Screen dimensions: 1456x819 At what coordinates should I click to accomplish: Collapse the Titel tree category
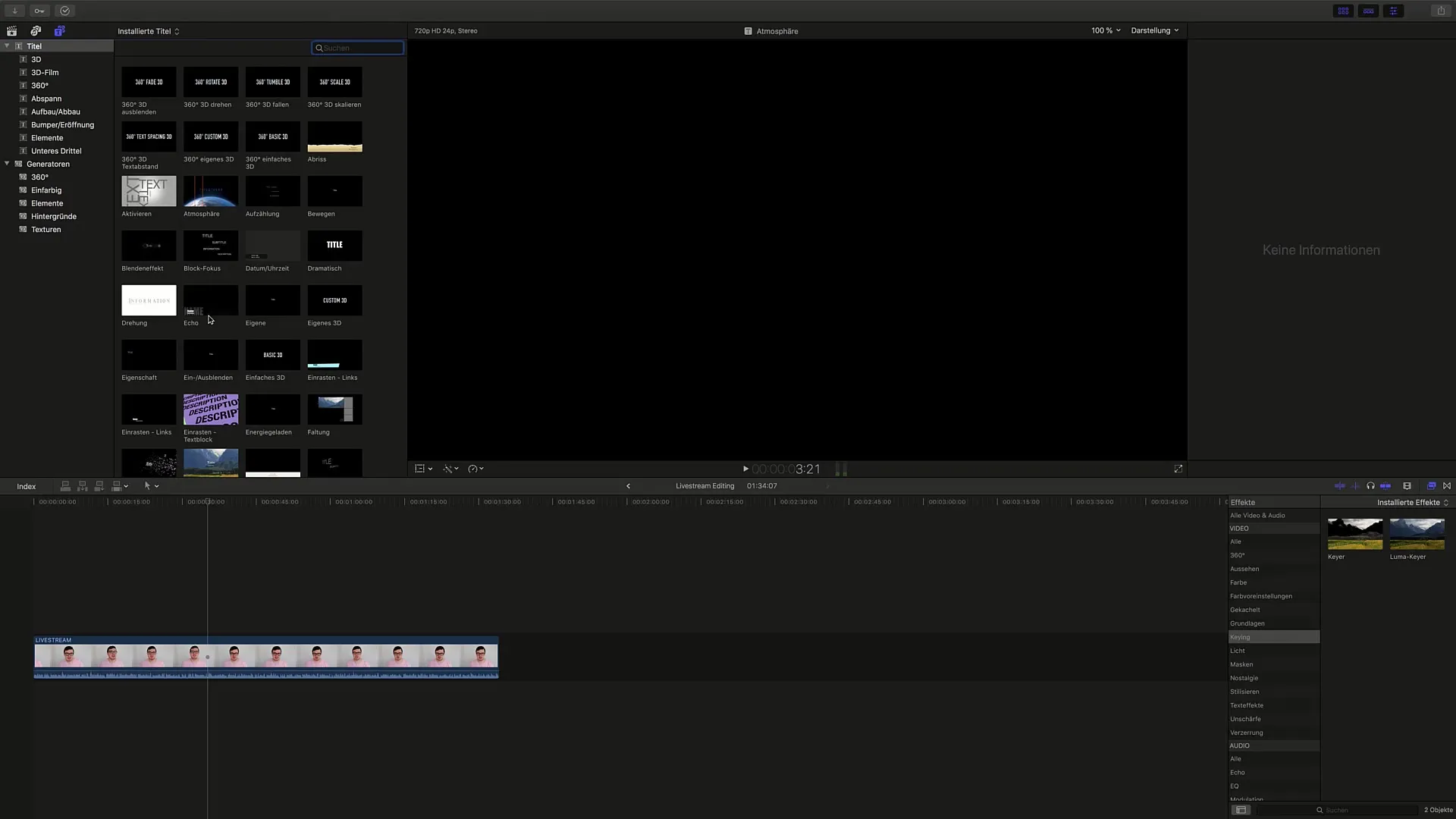pos(7,46)
